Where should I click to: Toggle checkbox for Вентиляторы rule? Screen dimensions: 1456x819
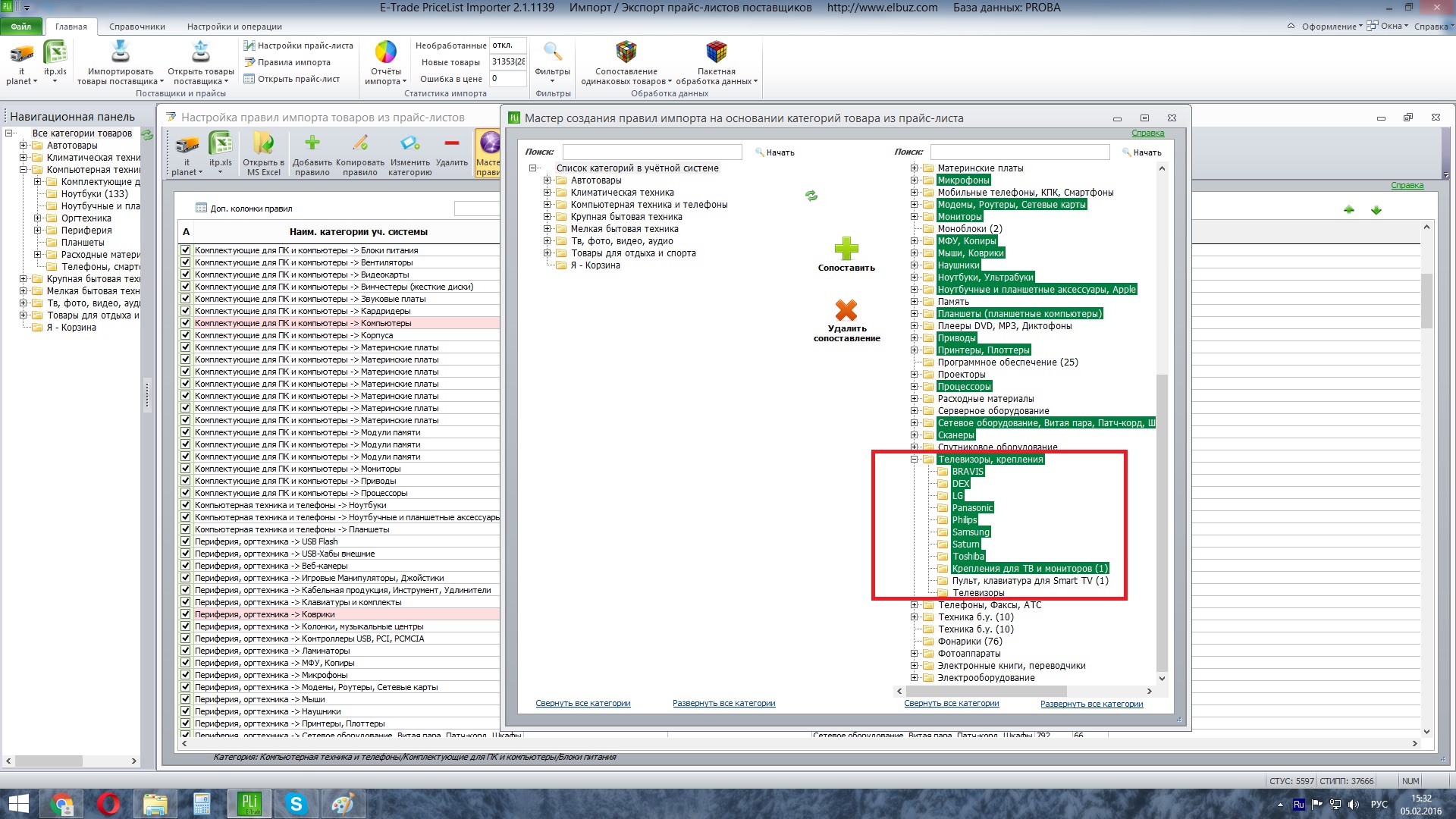pyautogui.click(x=186, y=262)
